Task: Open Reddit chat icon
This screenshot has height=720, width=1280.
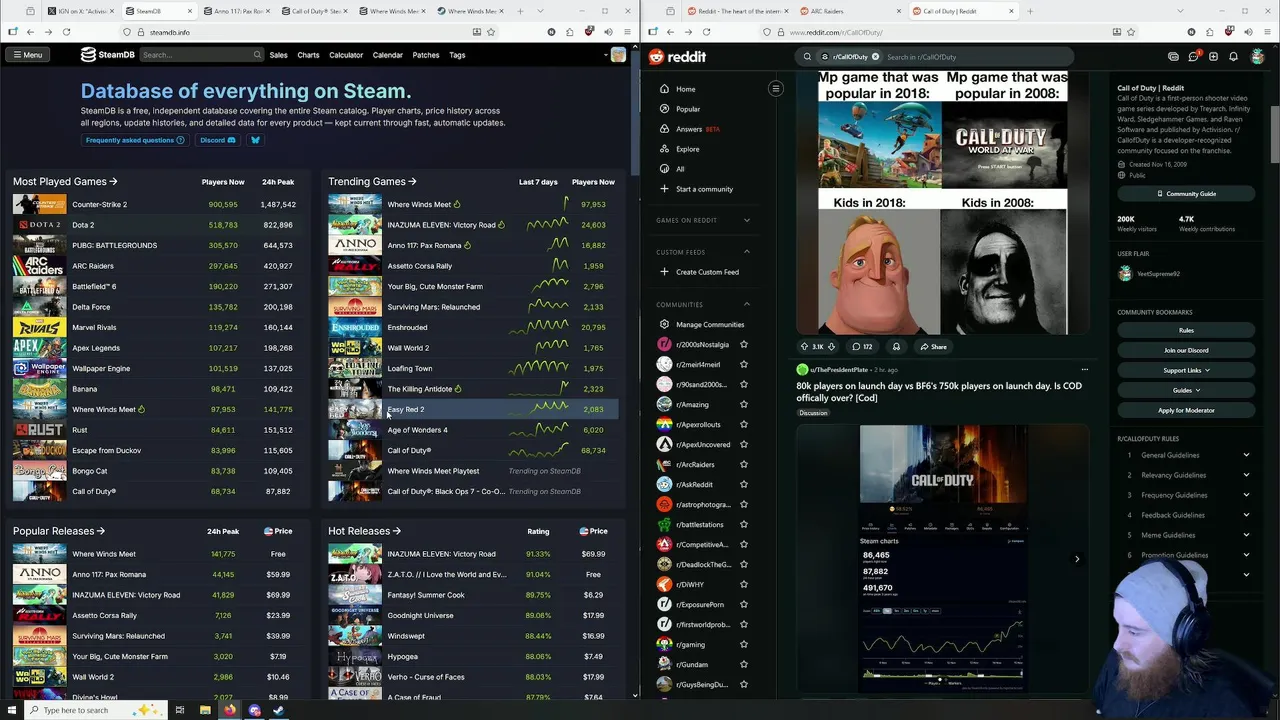Action: click(x=1193, y=57)
